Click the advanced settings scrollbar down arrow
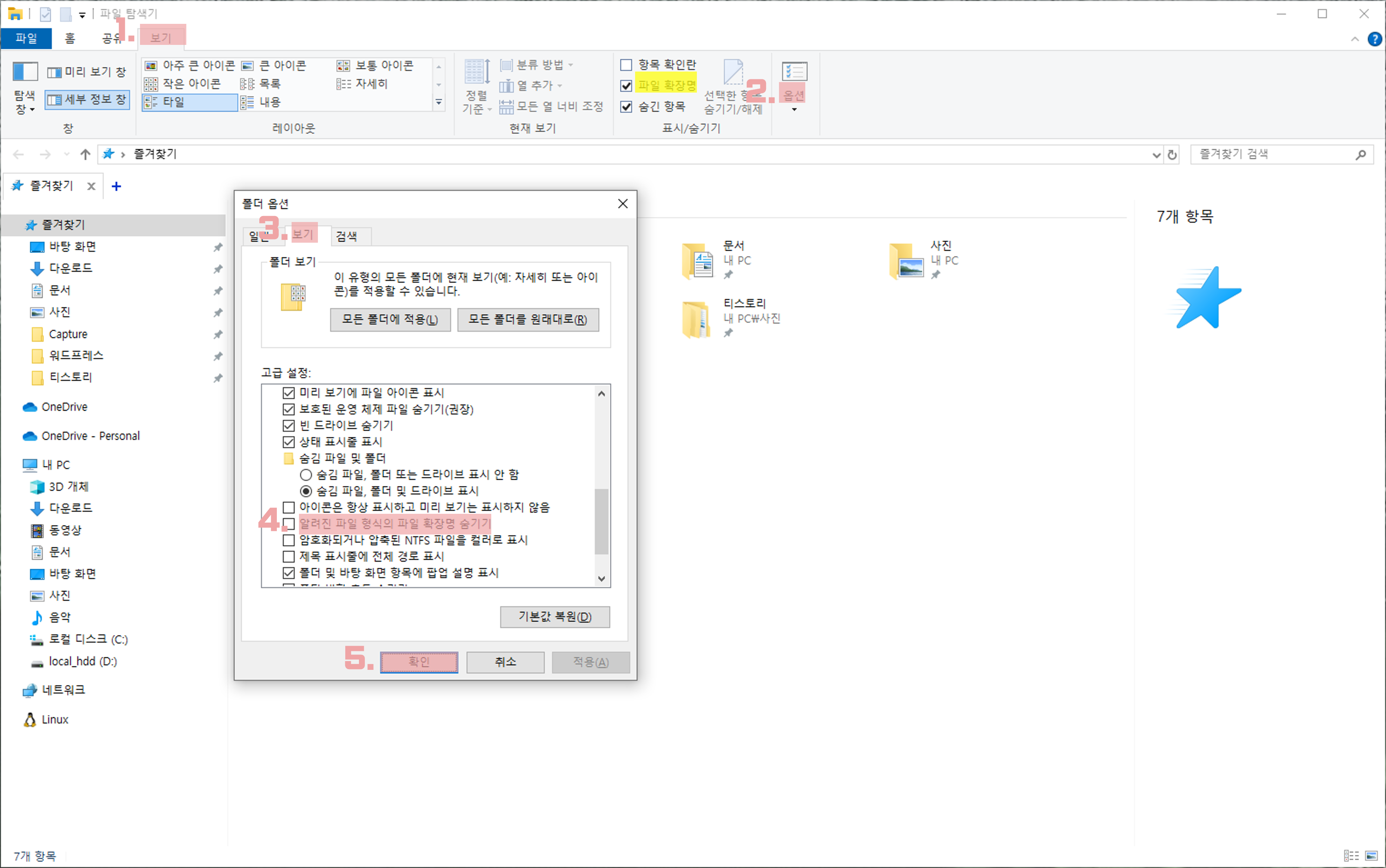 tap(601, 579)
